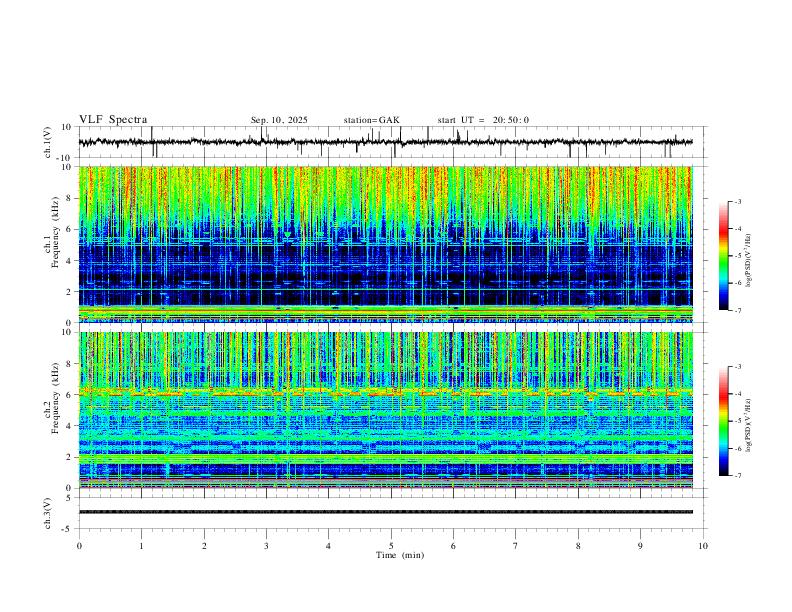The width and height of the screenshot is (792, 612).
Task: Click time axis tick label "4"
Action: (328, 546)
